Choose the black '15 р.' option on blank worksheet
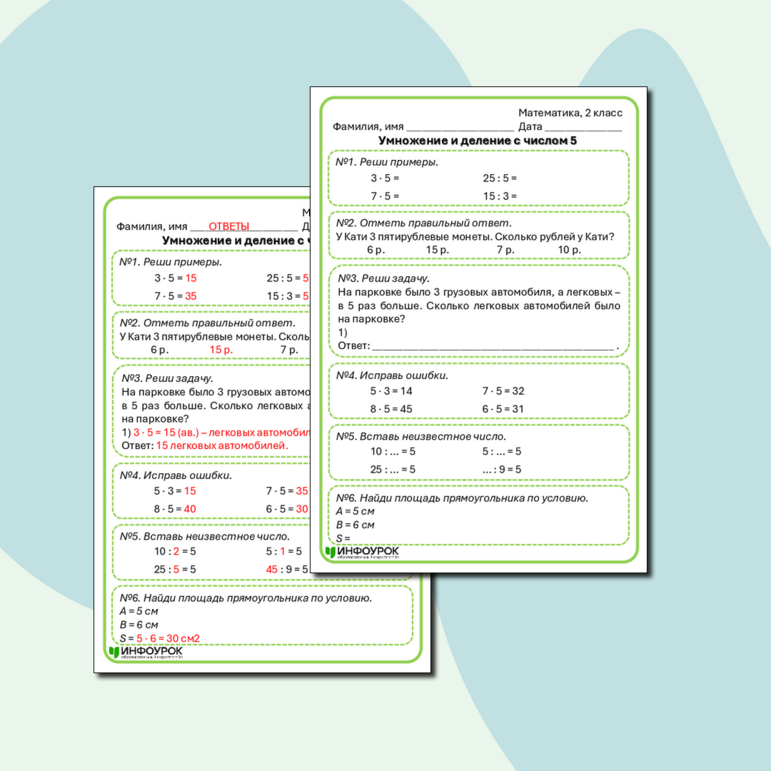The image size is (771, 771). (x=437, y=250)
